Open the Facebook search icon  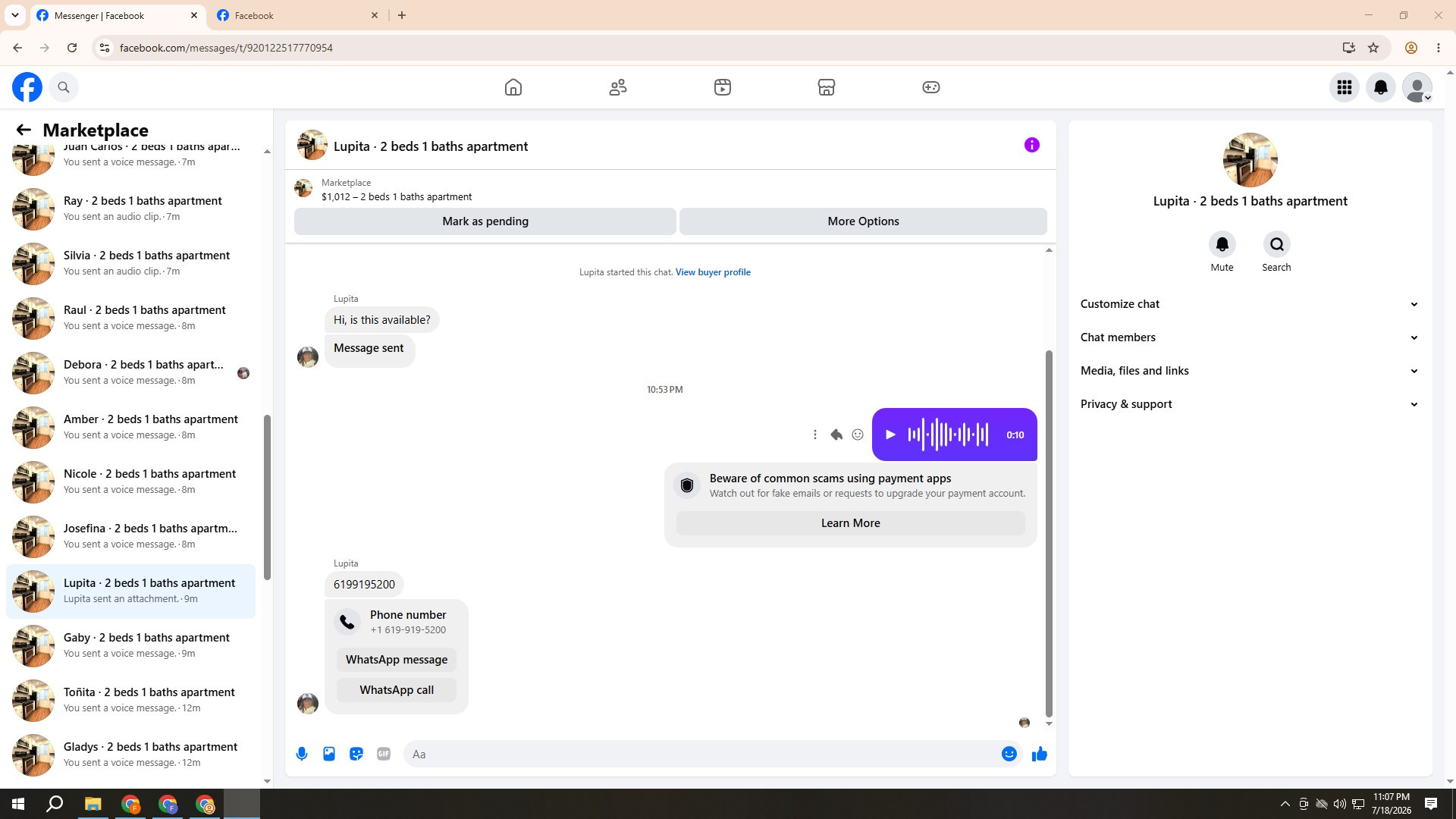64,87
